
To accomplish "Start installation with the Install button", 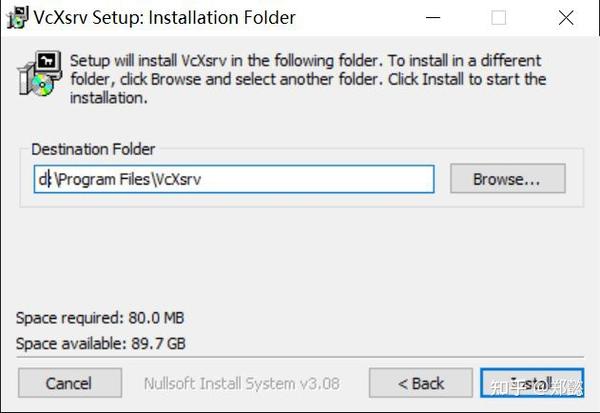I will (532, 383).
